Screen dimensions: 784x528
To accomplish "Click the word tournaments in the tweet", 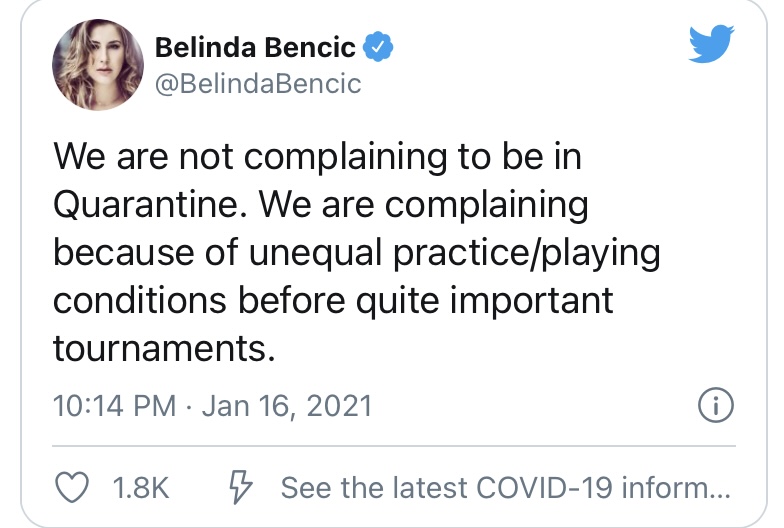I will pyautogui.click(x=160, y=349).
